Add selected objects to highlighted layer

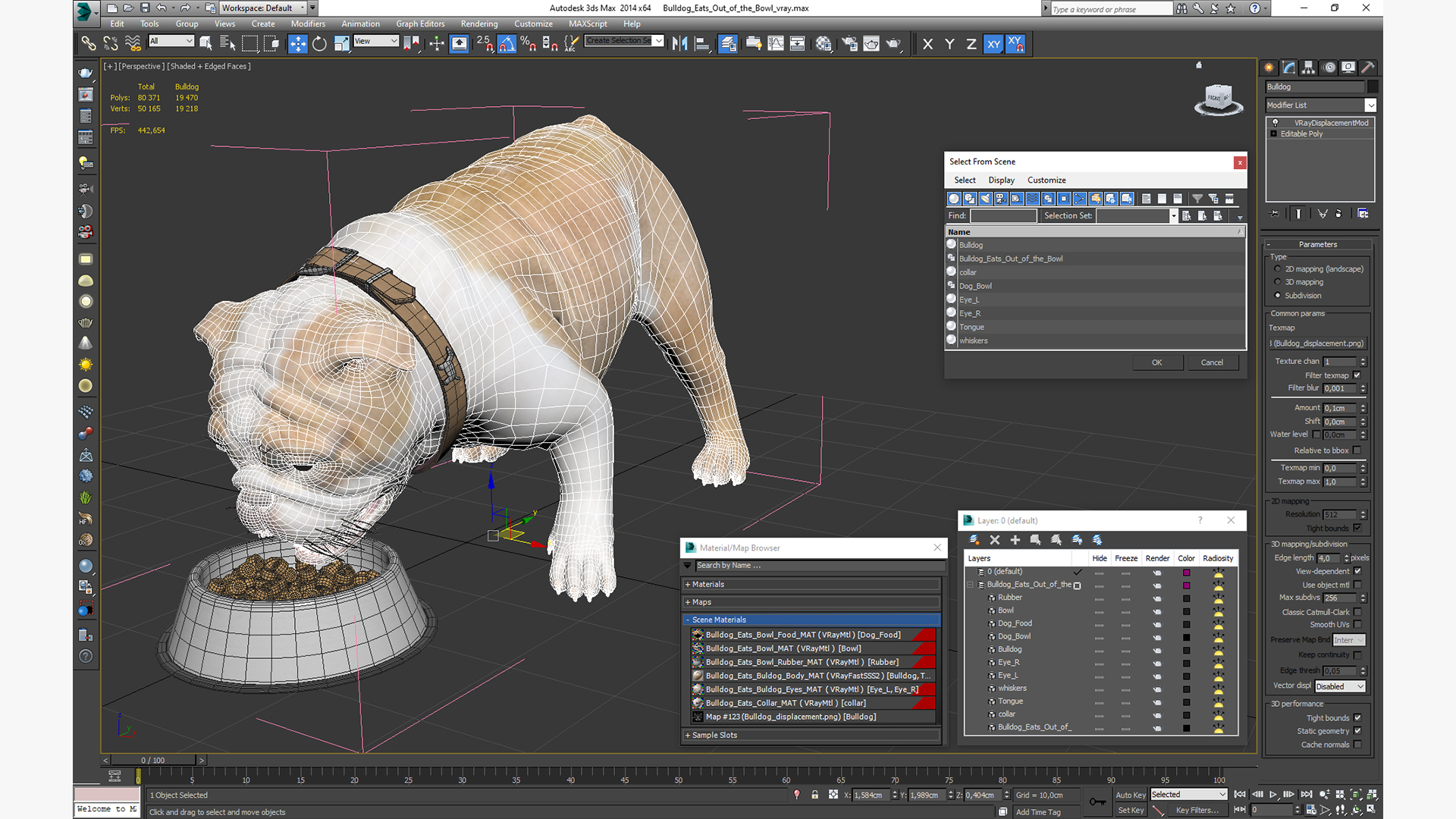tap(1015, 540)
